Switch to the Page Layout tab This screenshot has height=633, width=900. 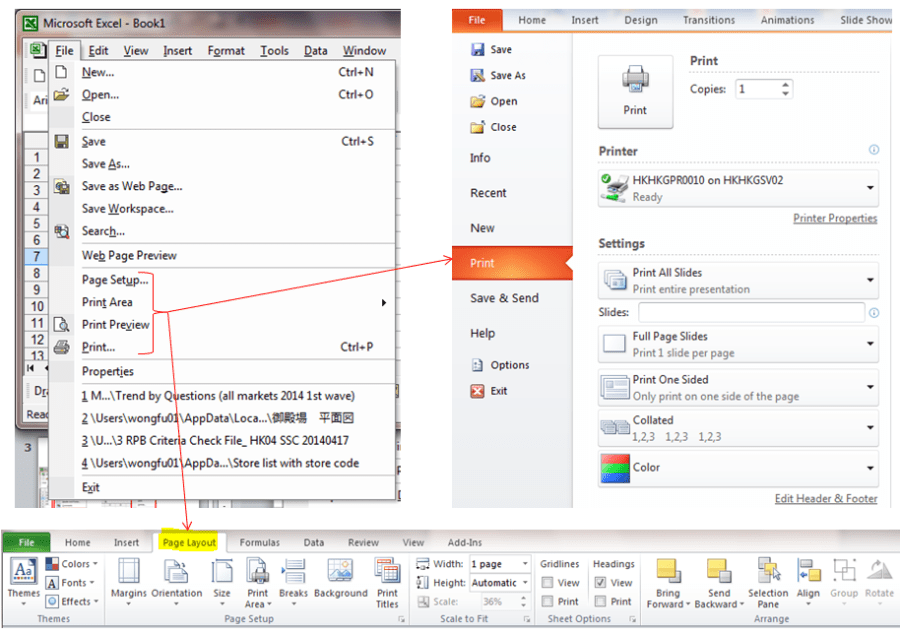coord(189,542)
